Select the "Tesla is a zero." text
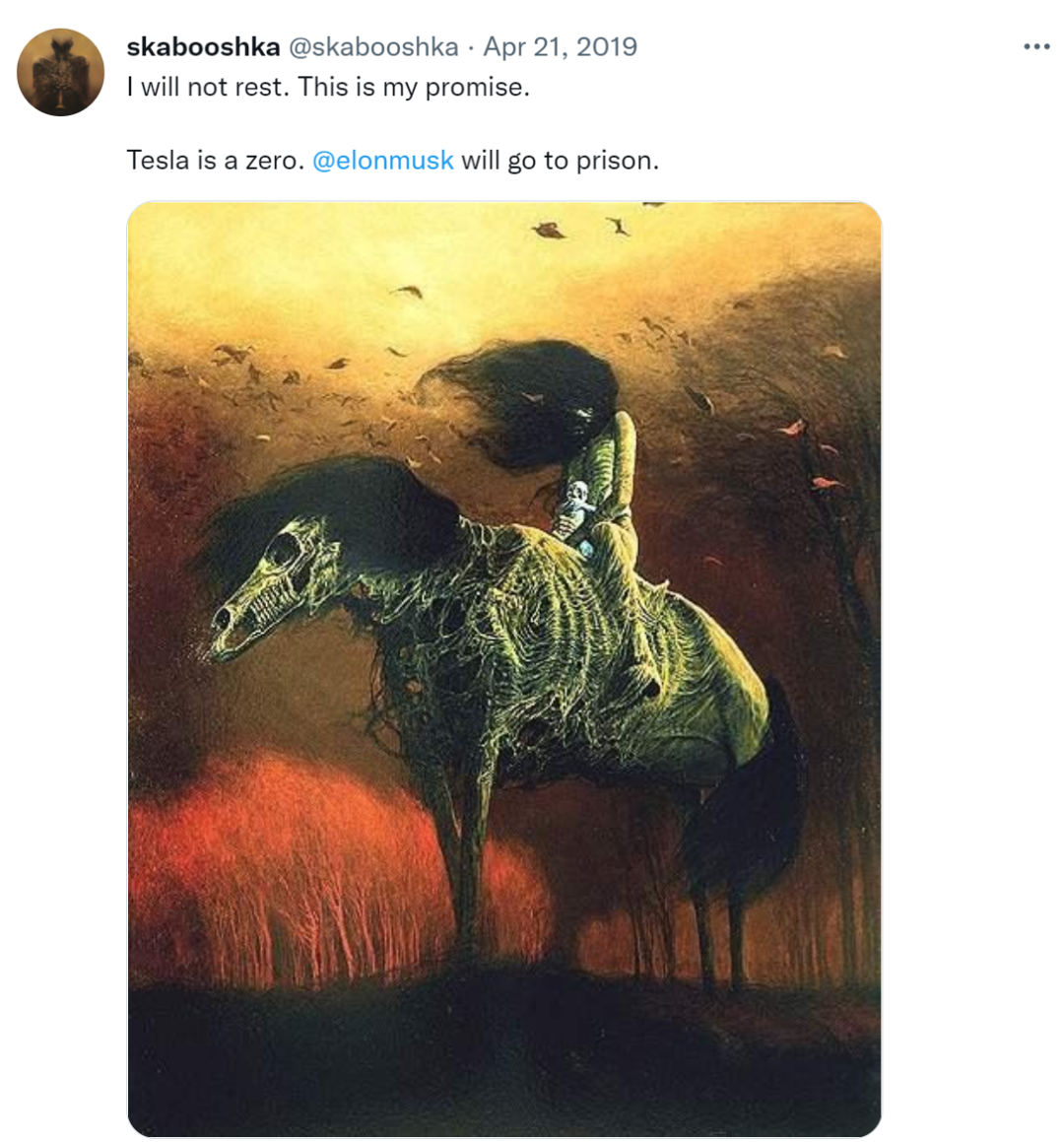 pyautogui.click(x=215, y=160)
